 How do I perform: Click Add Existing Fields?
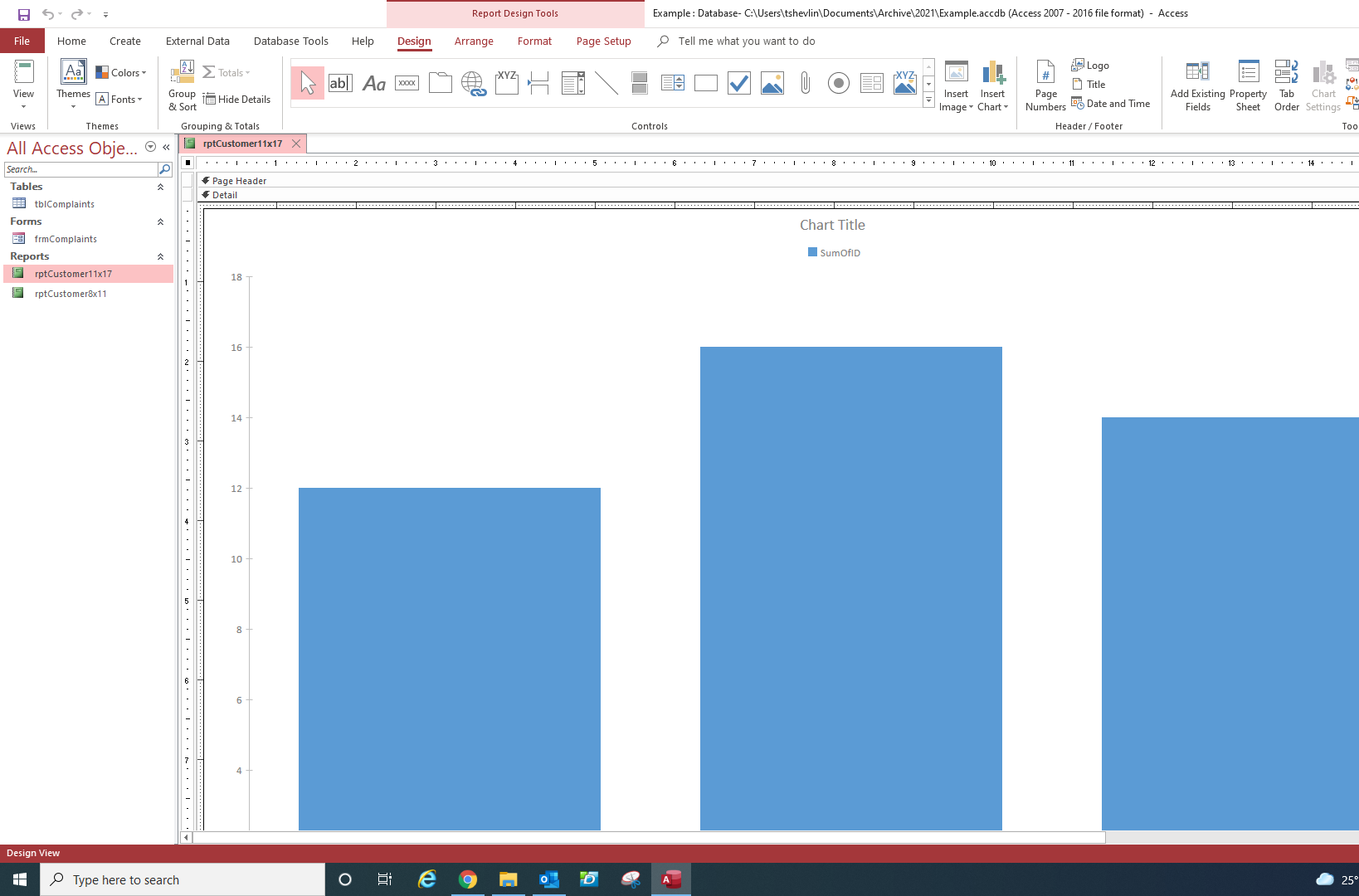point(1197,85)
